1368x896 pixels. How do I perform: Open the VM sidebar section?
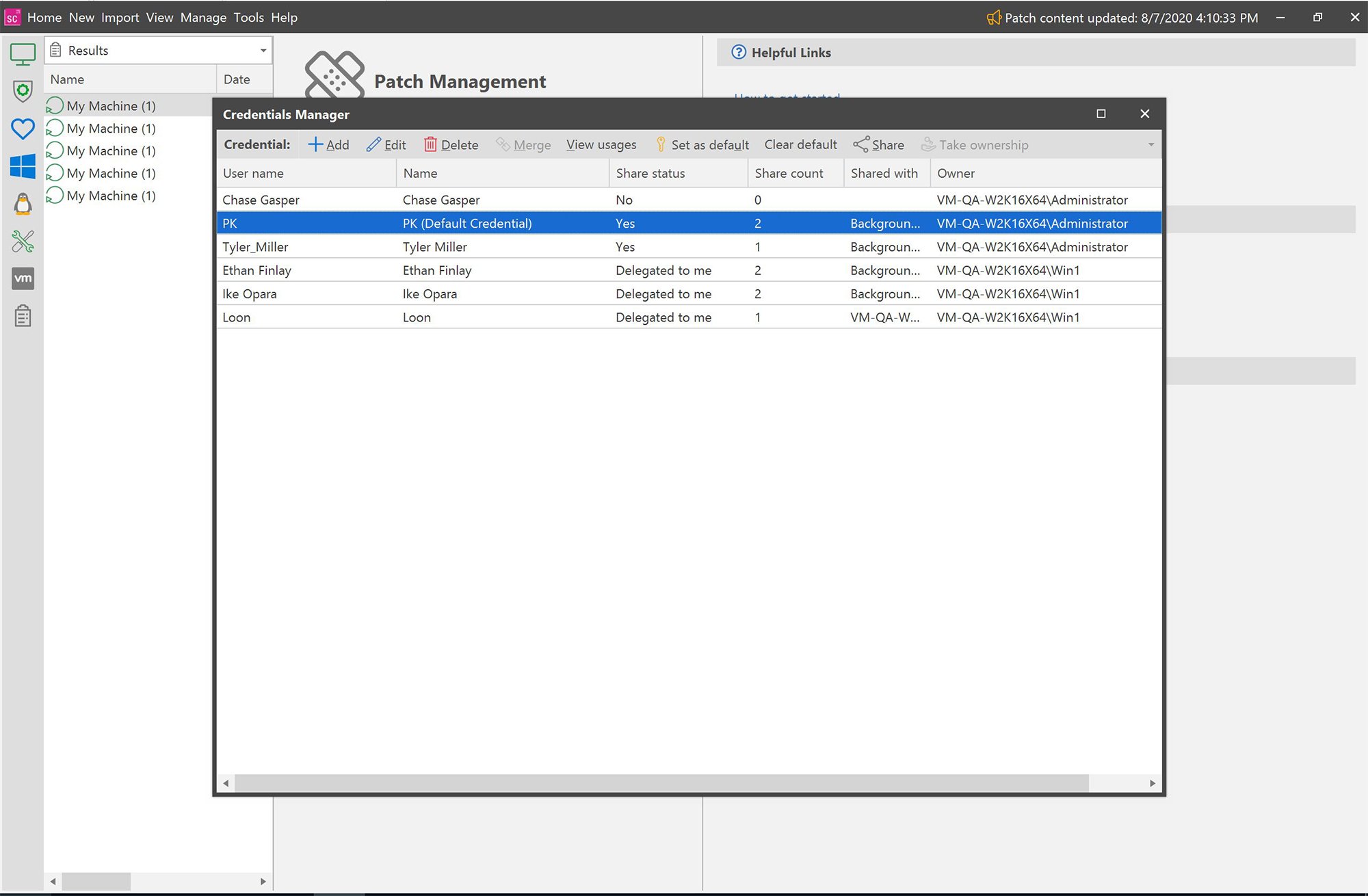23,278
